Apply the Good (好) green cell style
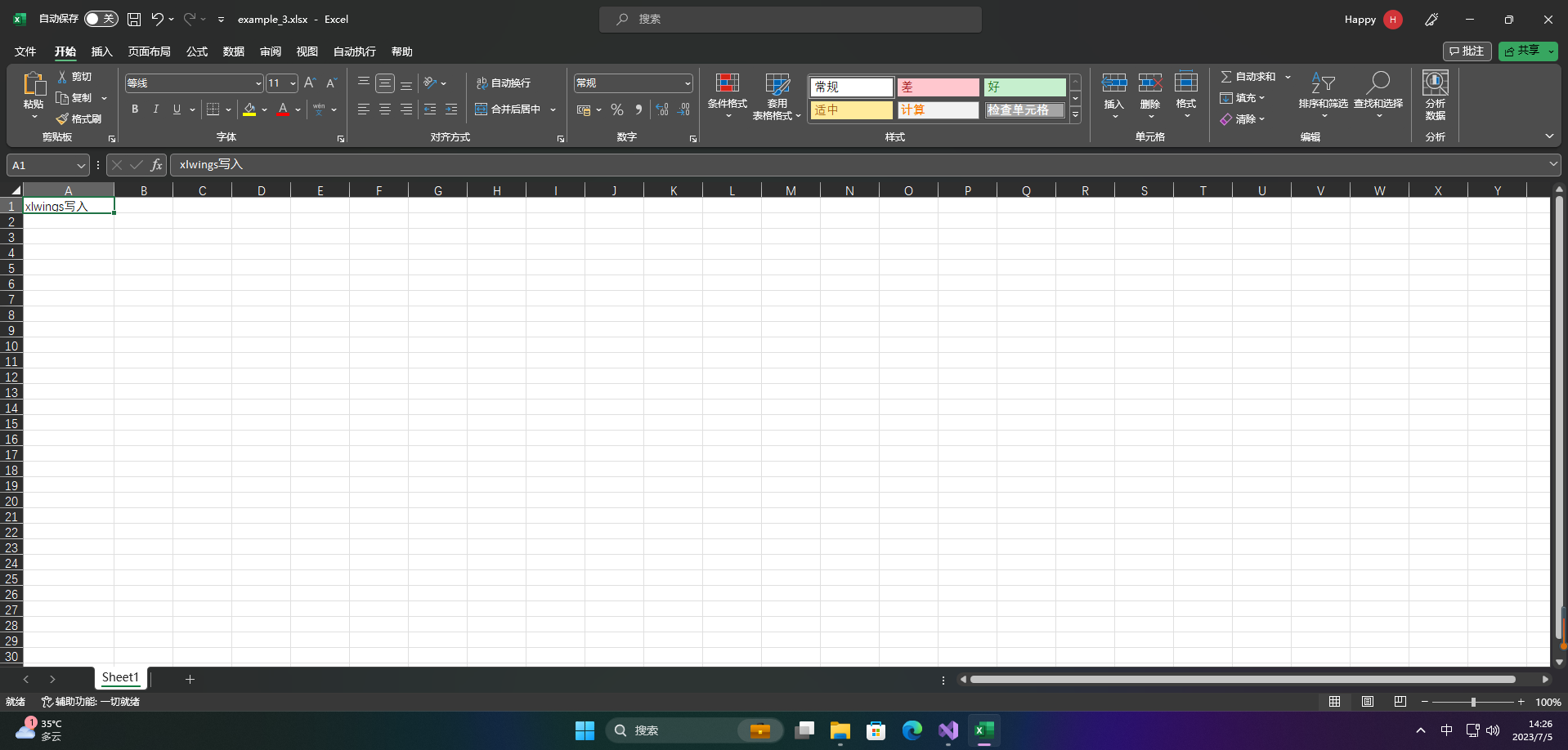The width and height of the screenshot is (1568, 750). pyautogui.click(x=1025, y=87)
